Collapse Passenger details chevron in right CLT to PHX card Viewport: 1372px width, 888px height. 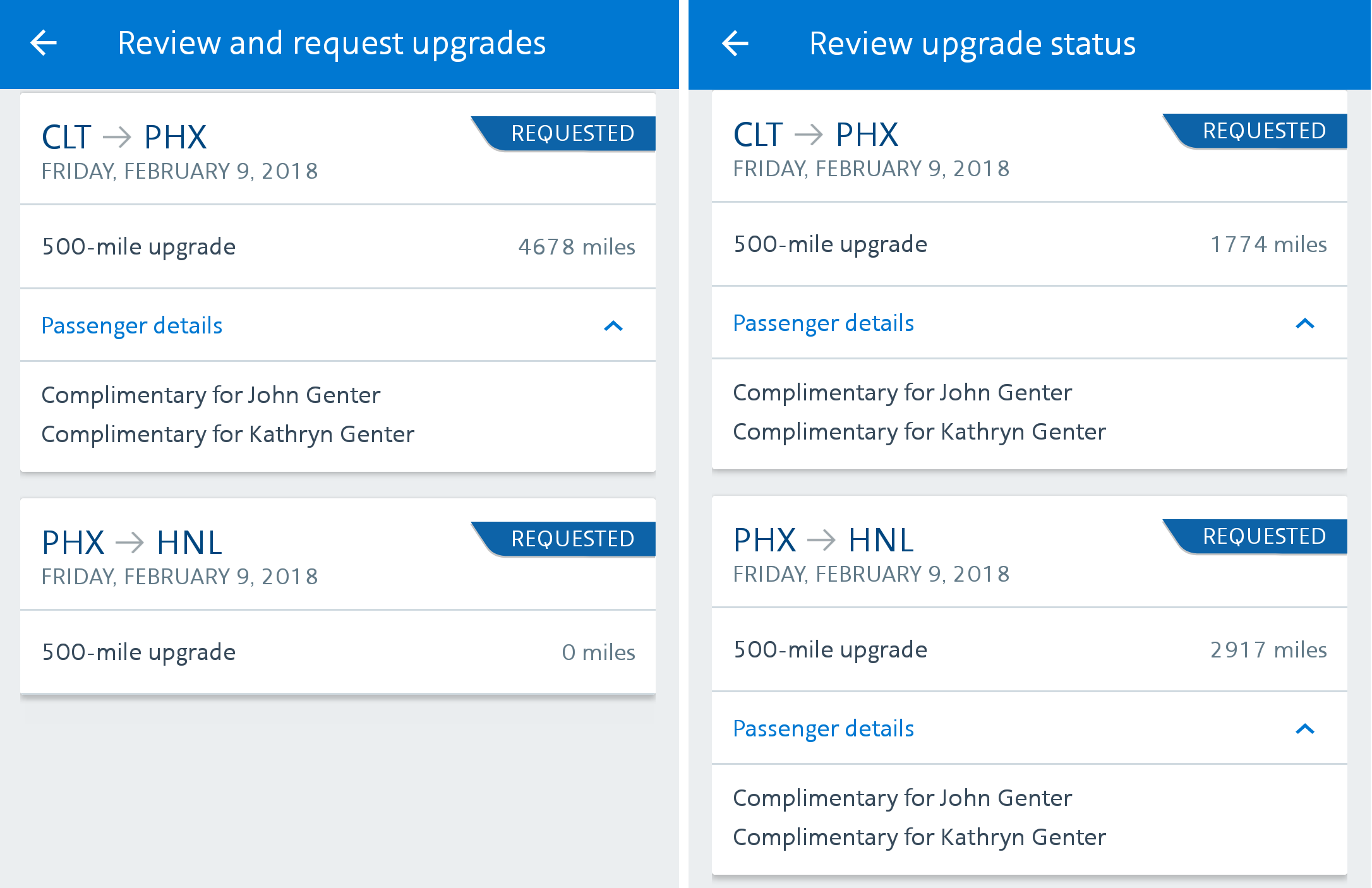[1305, 323]
